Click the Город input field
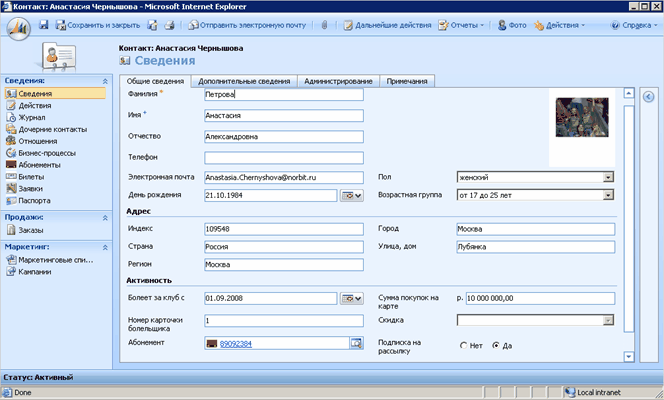Image resolution: width=664 pixels, height=400 pixels. 536,229
